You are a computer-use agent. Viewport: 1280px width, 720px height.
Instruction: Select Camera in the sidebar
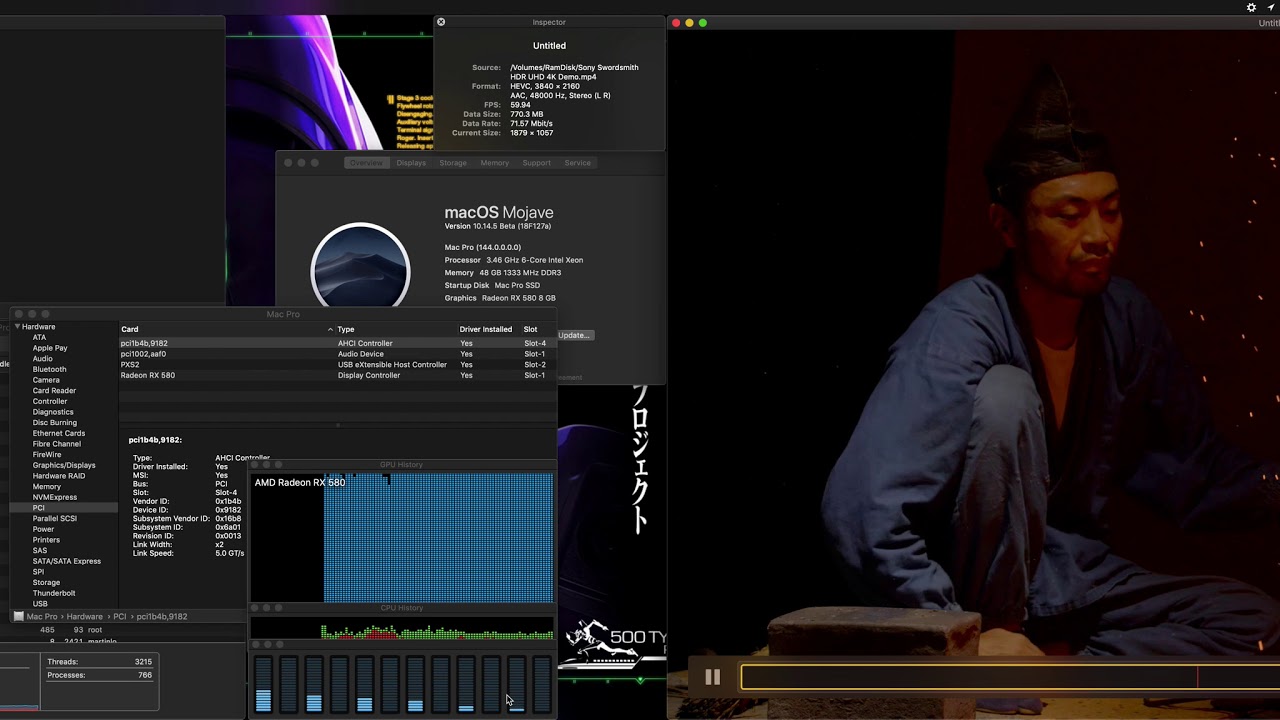tap(46, 380)
